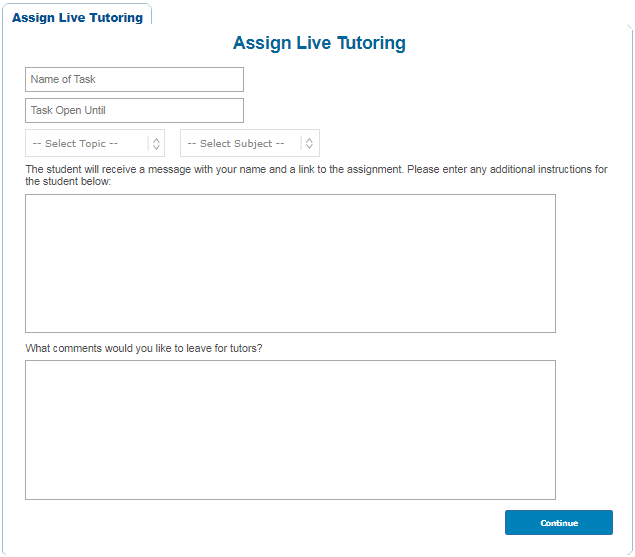Screen dimensions: 635x557
Task: Click the bottom area of the tutor comments box
Action: pyautogui.click(x=290, y=485)
